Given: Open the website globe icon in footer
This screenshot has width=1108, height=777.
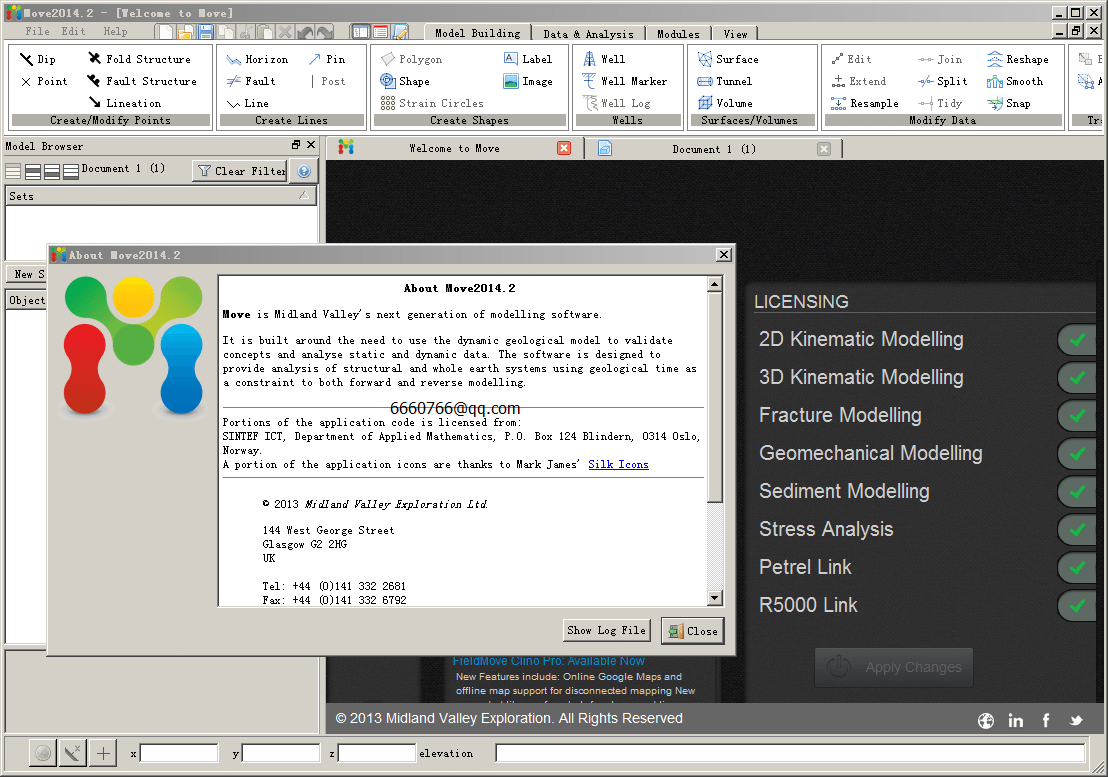Looking at the screenshot, I should [x=986, y=720].
